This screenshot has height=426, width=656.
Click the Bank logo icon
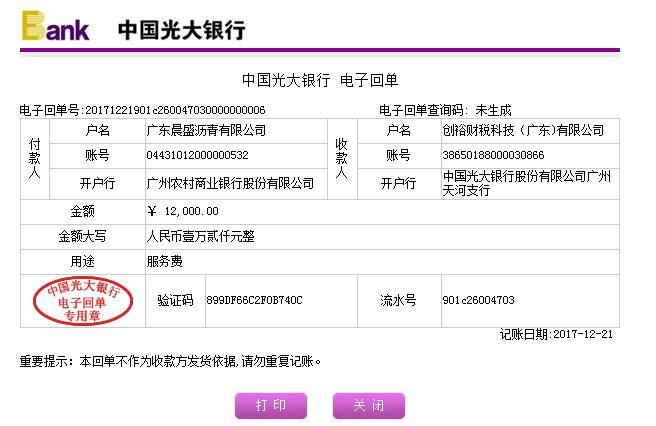(x=56, y=26)
